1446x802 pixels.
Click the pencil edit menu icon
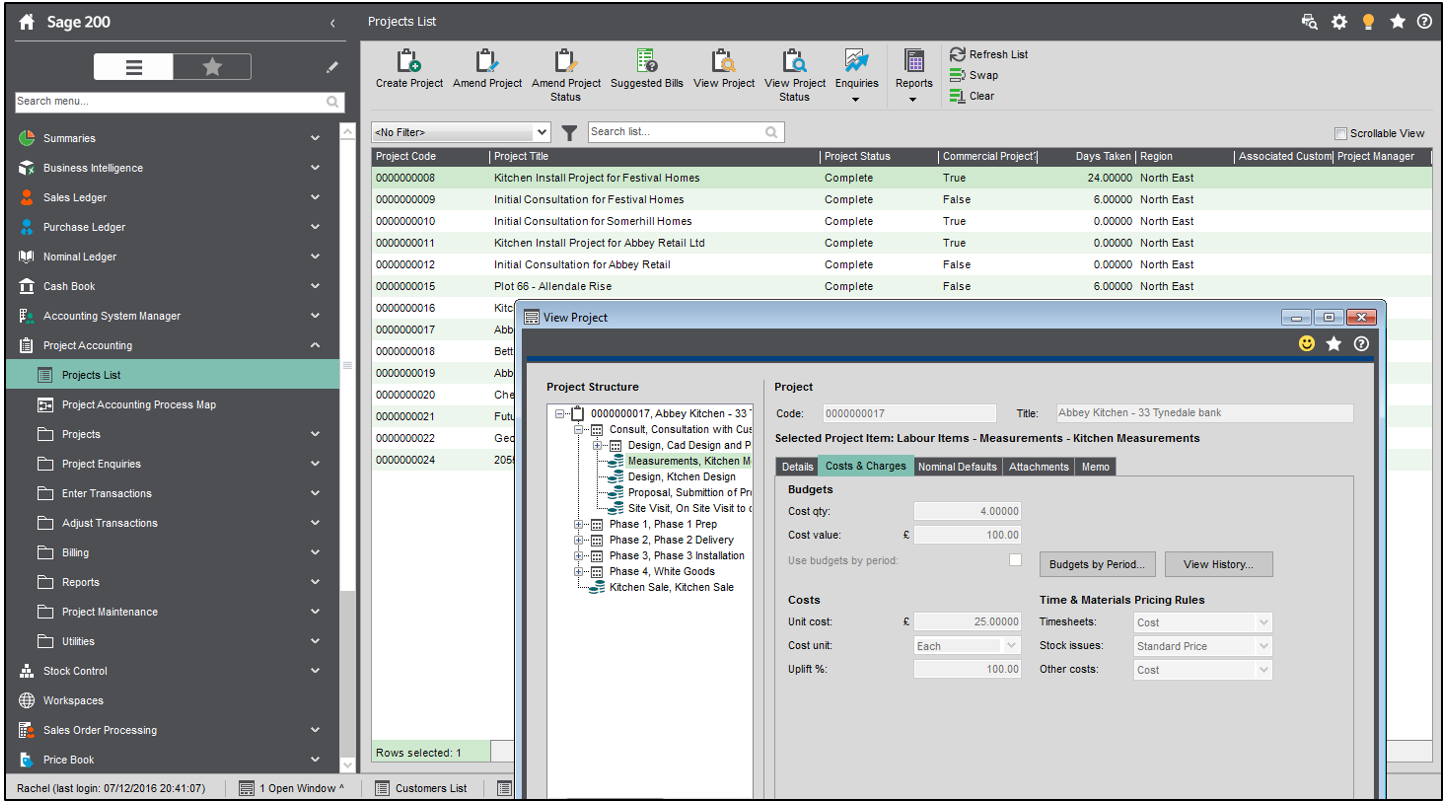point(332,67)
